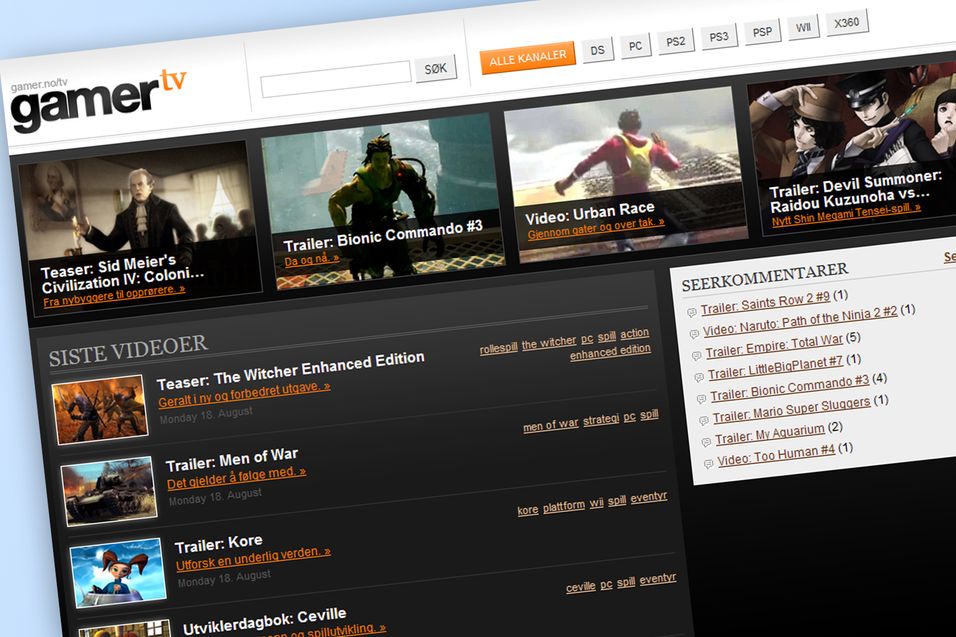The image size is (956, 637).
Task: Click 'Geralt i ny og forbedret utgave' link
Action: [244, 394]
